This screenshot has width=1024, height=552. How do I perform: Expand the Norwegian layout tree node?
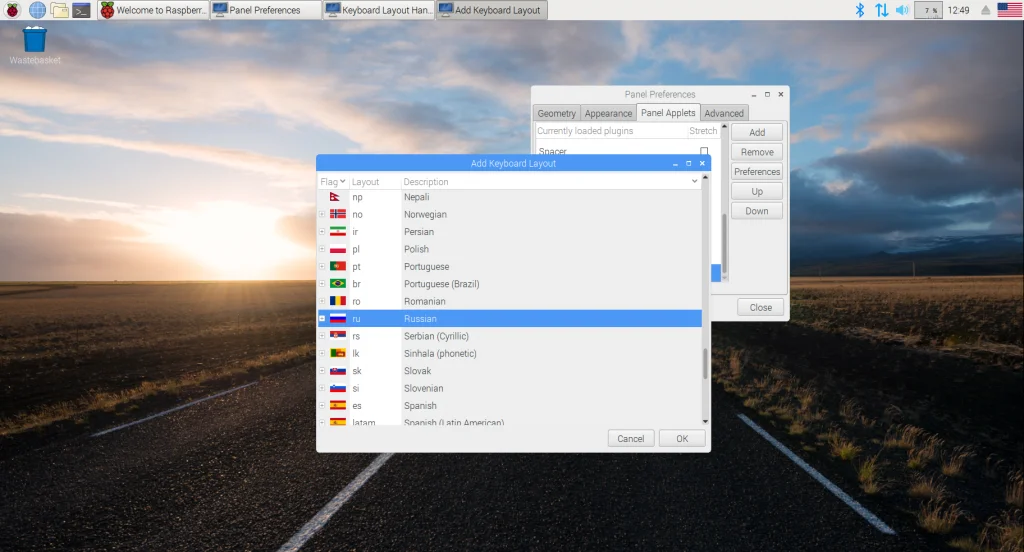[321, 215]
